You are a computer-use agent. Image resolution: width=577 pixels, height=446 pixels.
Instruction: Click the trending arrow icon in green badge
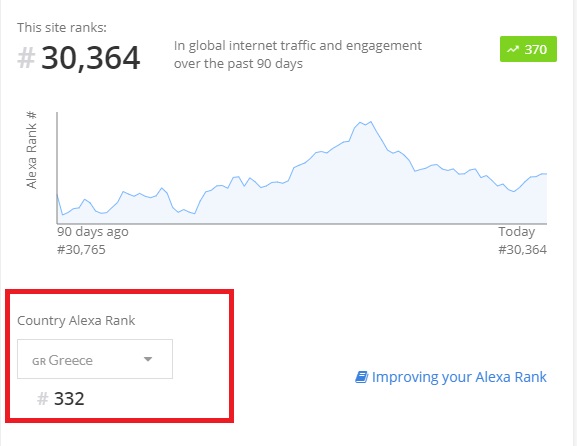[513, 49]
